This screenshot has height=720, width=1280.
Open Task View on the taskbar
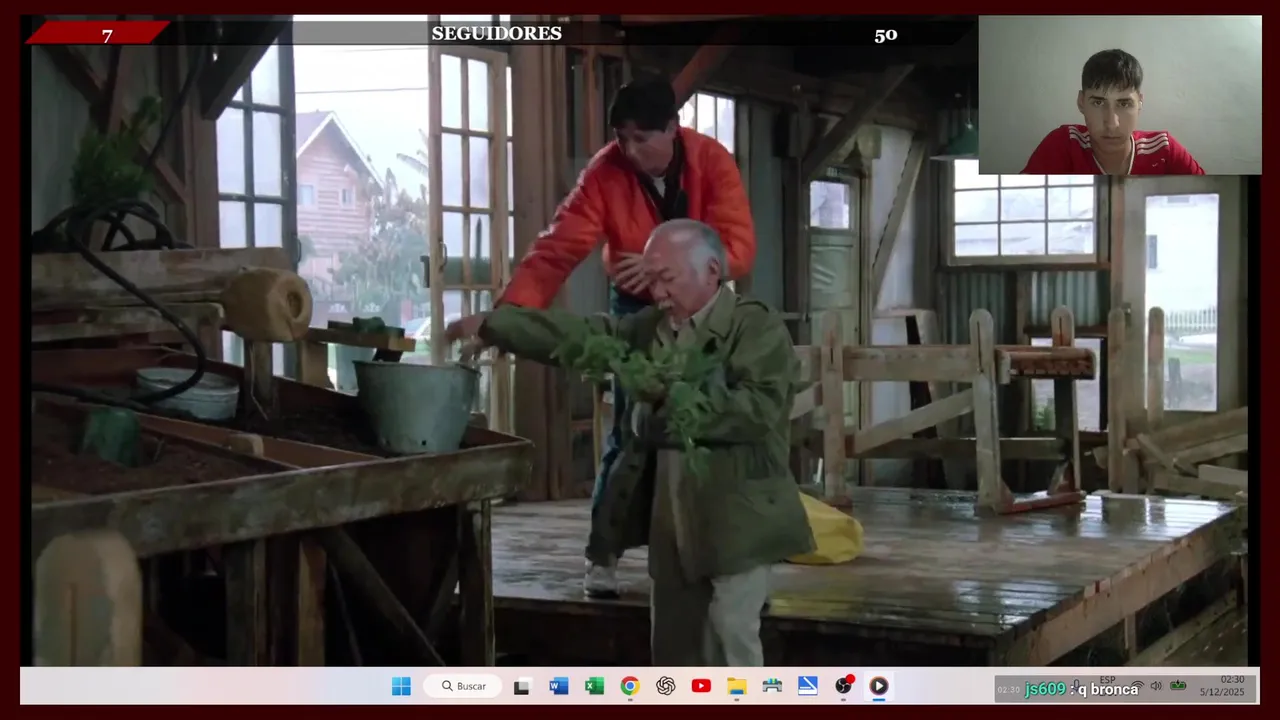click(522, 686)
